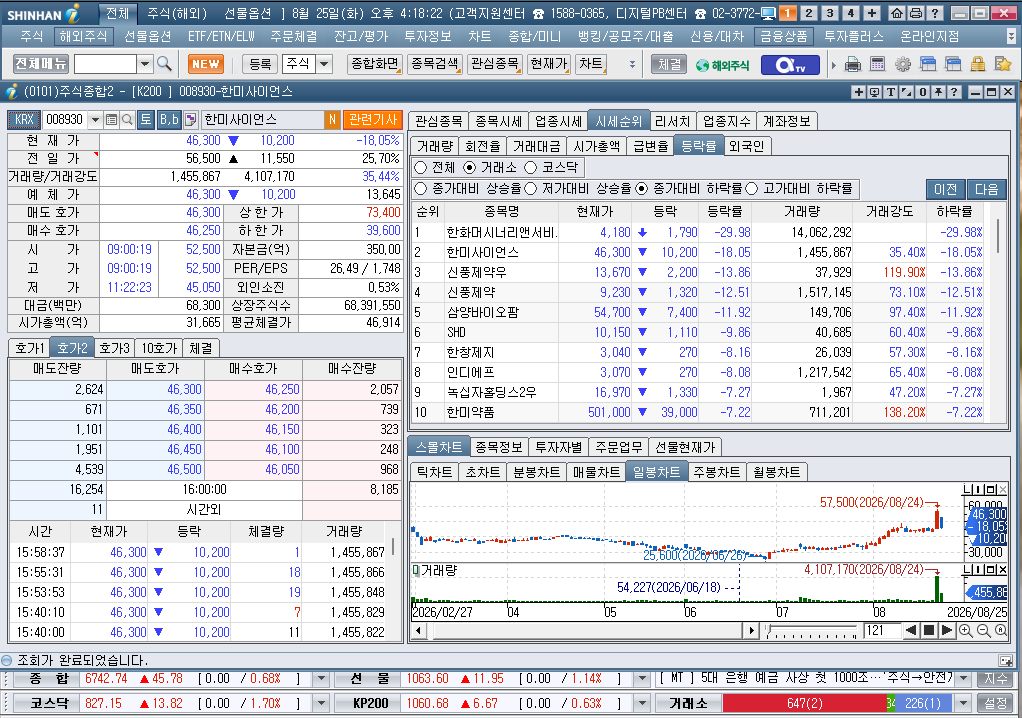The height and width of the screenshot is (718, 1022).
Task: Click the add-screen icon at status bar right
Action: tap(1005, 660)
